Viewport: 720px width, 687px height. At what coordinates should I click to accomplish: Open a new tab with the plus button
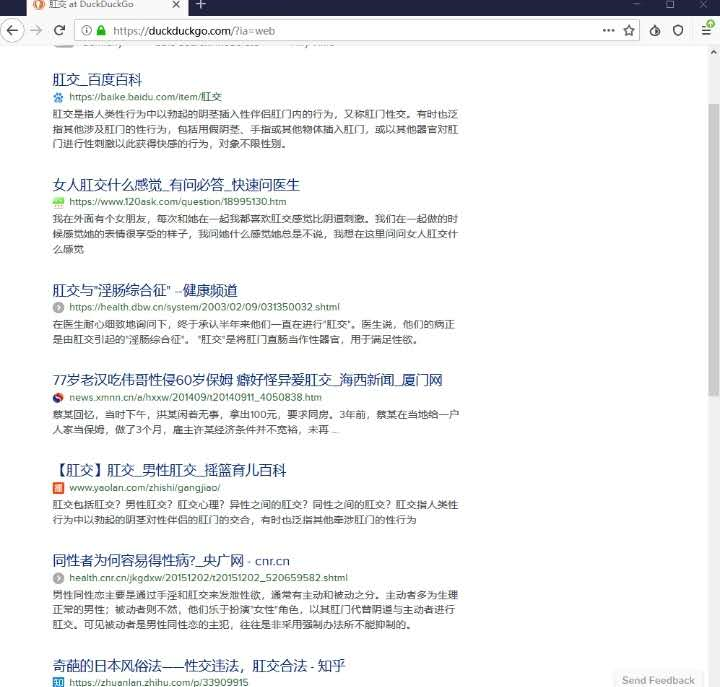[201, 5]
